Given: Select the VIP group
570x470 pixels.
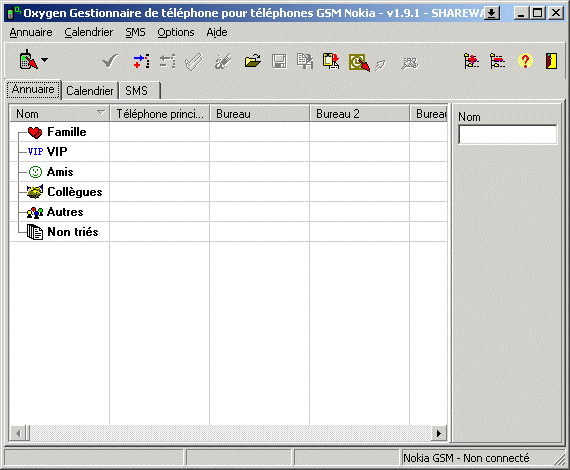Looking at the screenshot, I should pos(57,152).
